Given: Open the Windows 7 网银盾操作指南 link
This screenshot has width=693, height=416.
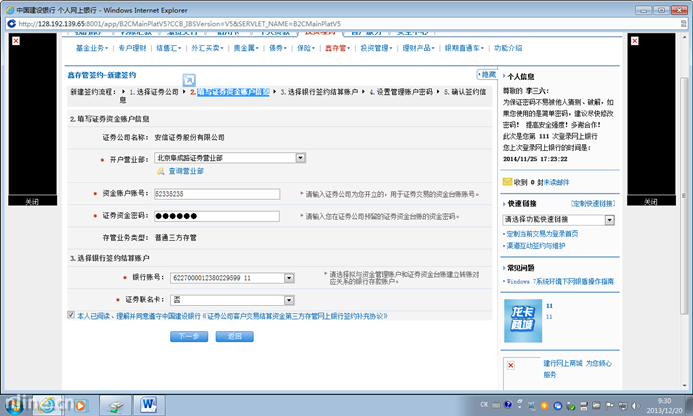Looking at the screenshot, I should (x=560, y=281).
